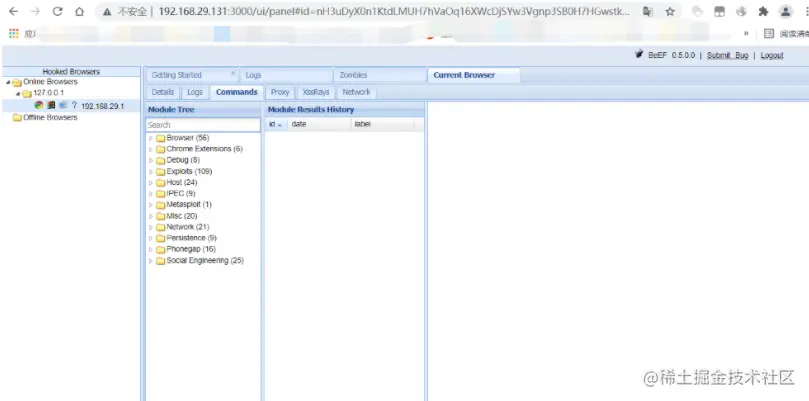This screenshot has height=401, width=809.
Task: Select hooked browser 192.168.29.1 label
Action: point(103,106)
